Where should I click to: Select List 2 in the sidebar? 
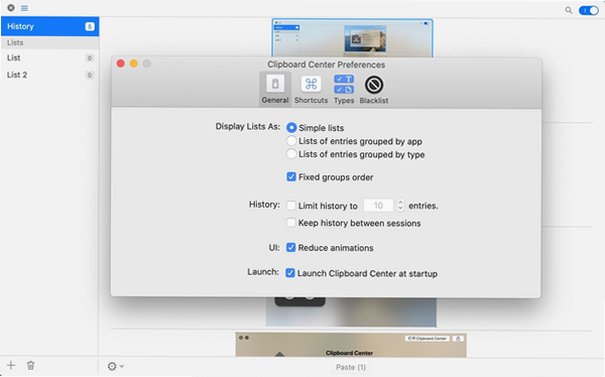pyautogui.click(x=50, y=75)
